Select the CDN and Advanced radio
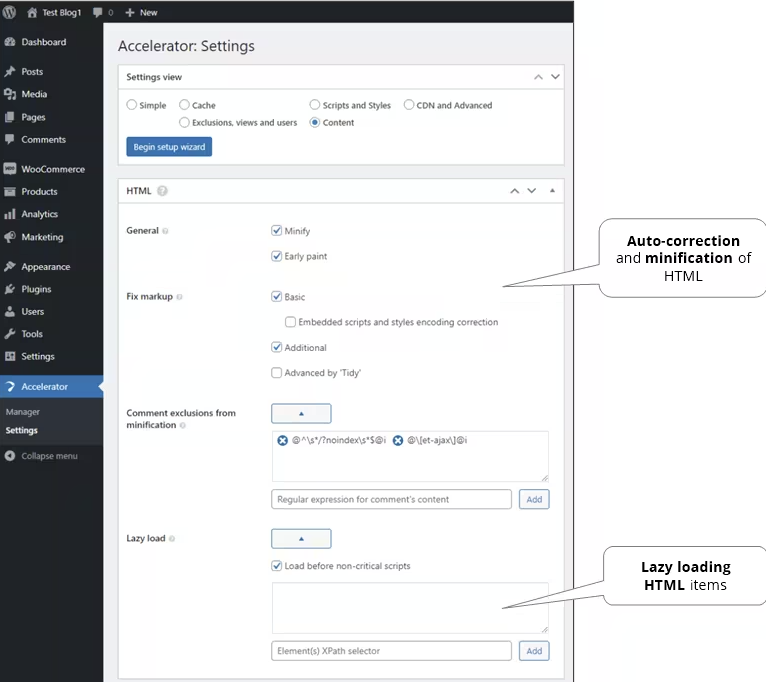The width and height of the screenshot is (766, 682). [x=409, y=105]
